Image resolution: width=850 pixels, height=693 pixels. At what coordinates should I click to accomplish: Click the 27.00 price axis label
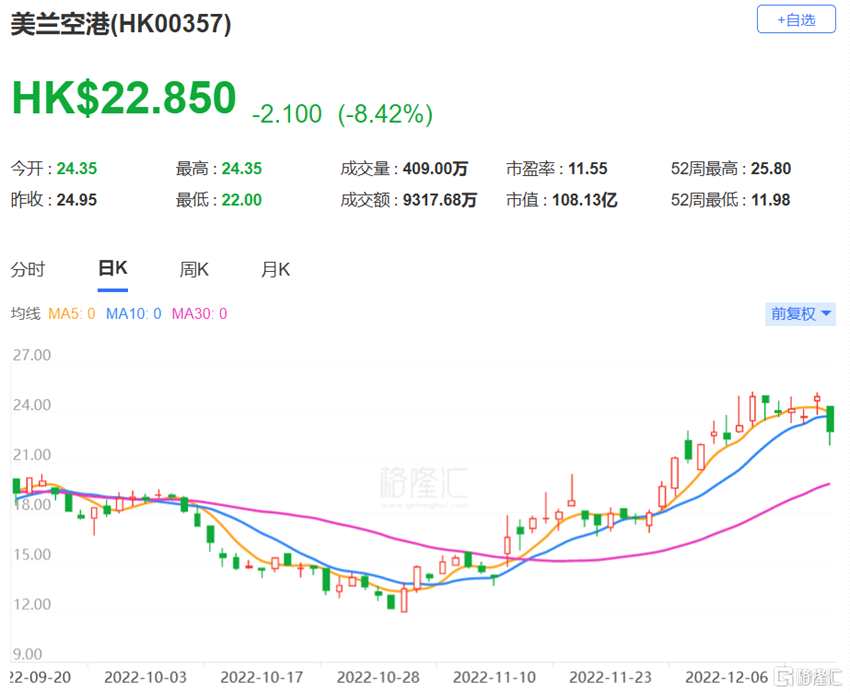click(32, 355)
